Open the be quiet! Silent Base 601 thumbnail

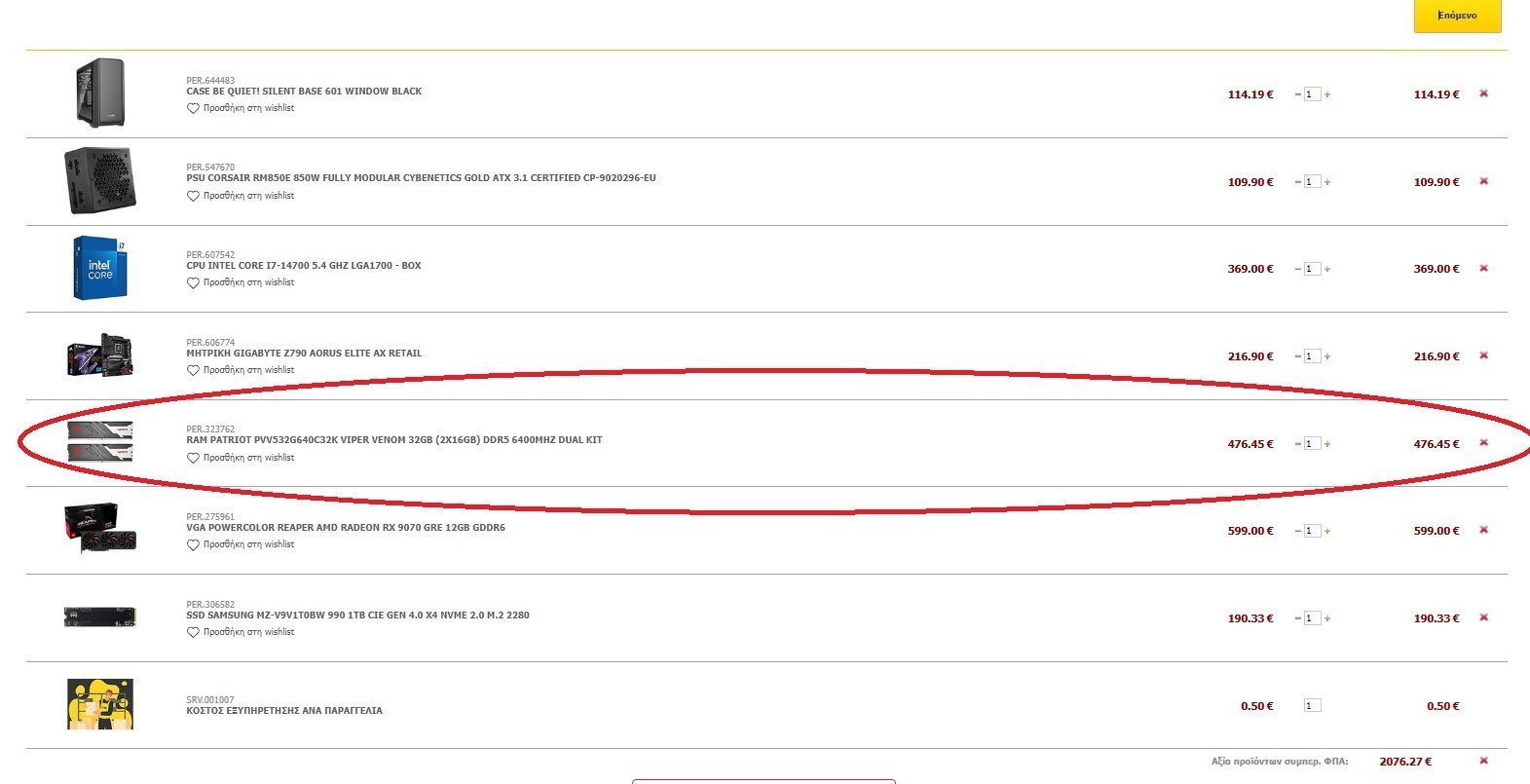point(100,93)
